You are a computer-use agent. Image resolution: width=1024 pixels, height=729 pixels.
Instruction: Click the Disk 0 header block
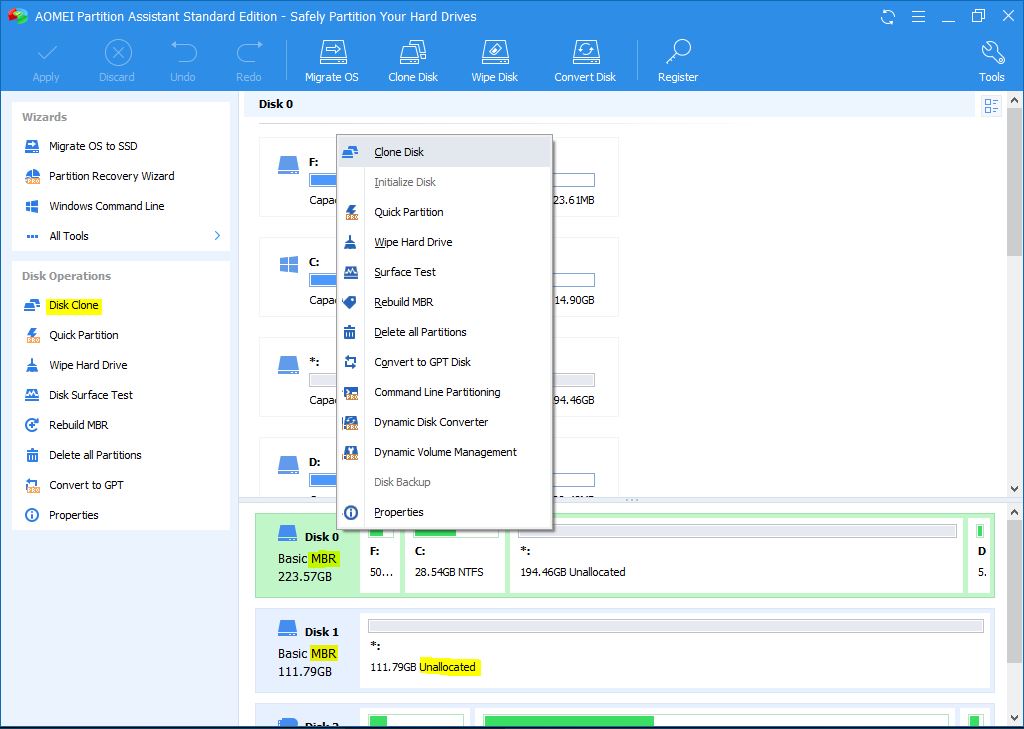[x=306, y=556]
